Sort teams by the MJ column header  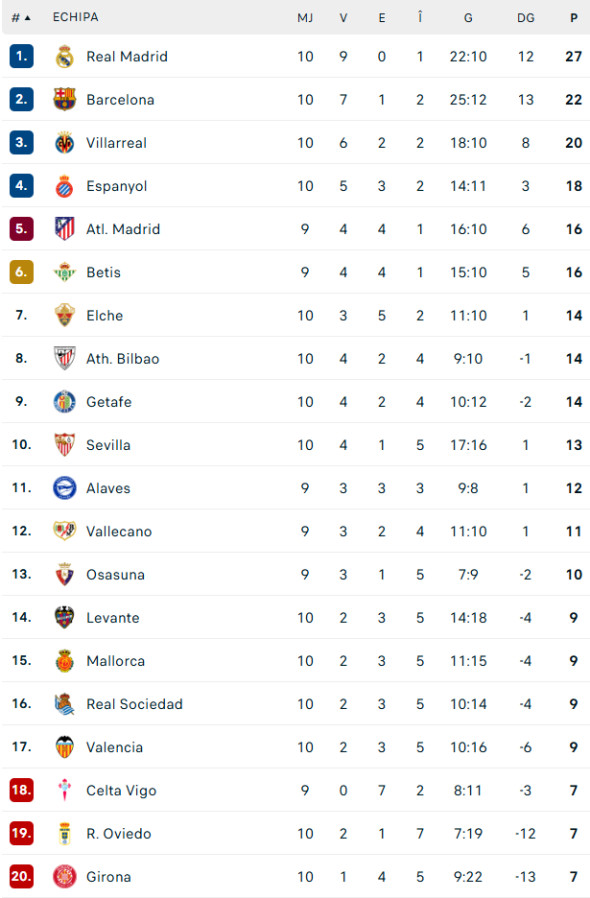point(305,17)
